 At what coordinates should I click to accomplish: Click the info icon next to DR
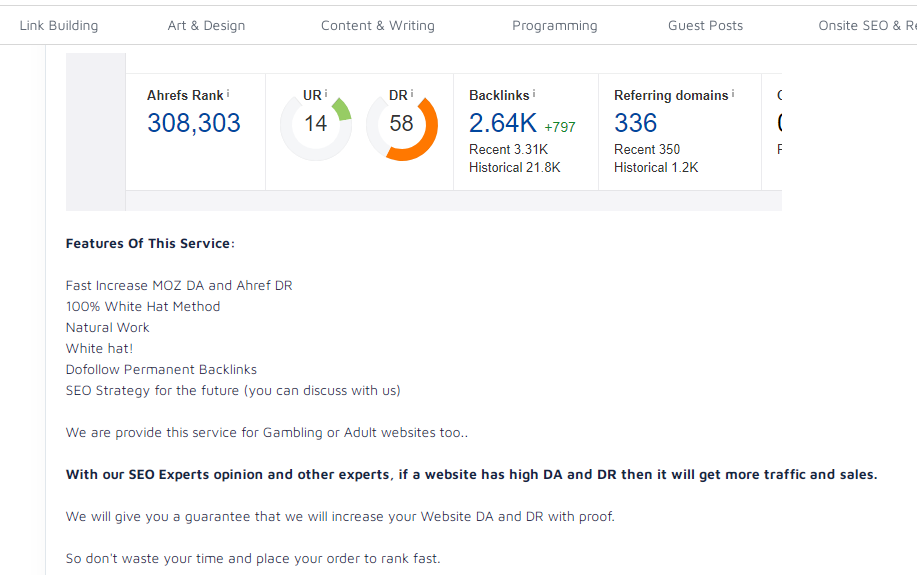pyautogui.click(x=412, y=93)
